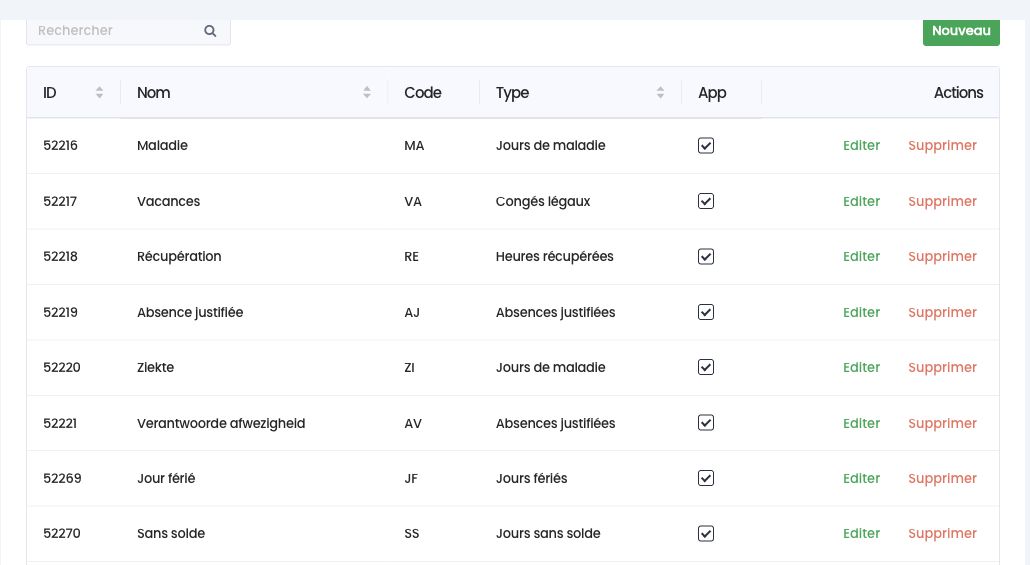
Task: Click code cell AJ
Action: click(x=412, y=313)
